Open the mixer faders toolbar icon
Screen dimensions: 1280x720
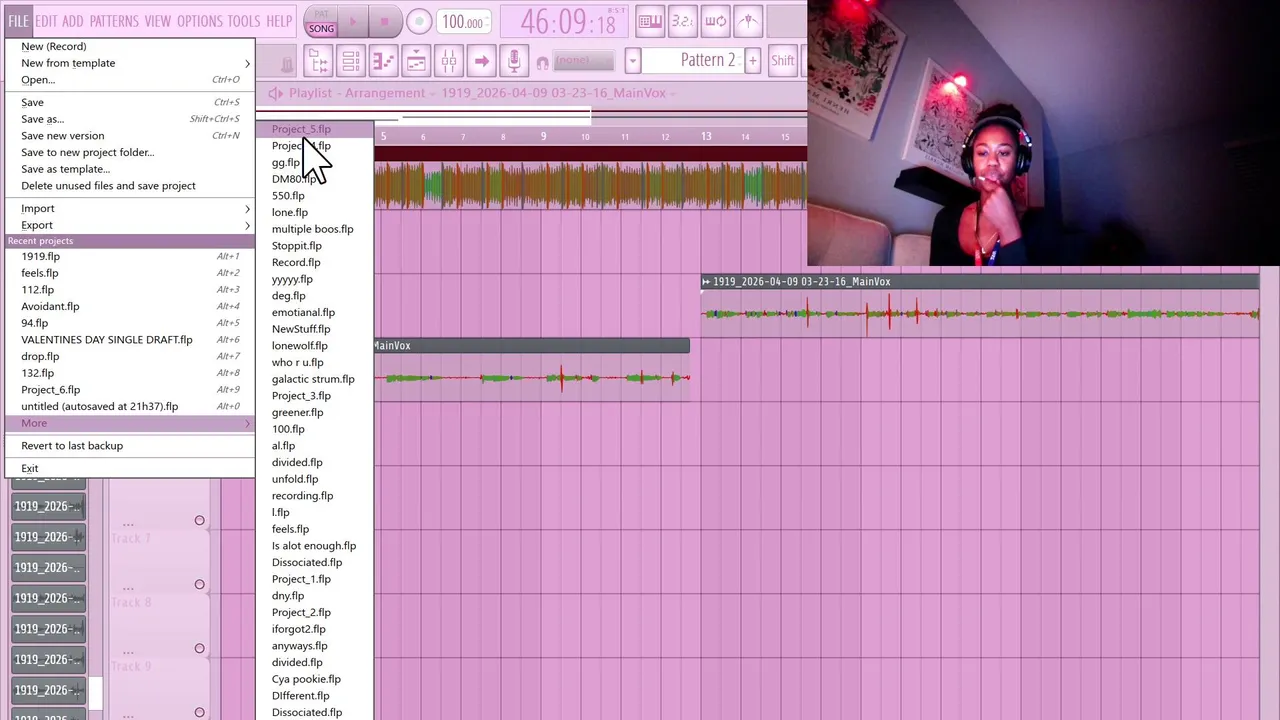449,61
